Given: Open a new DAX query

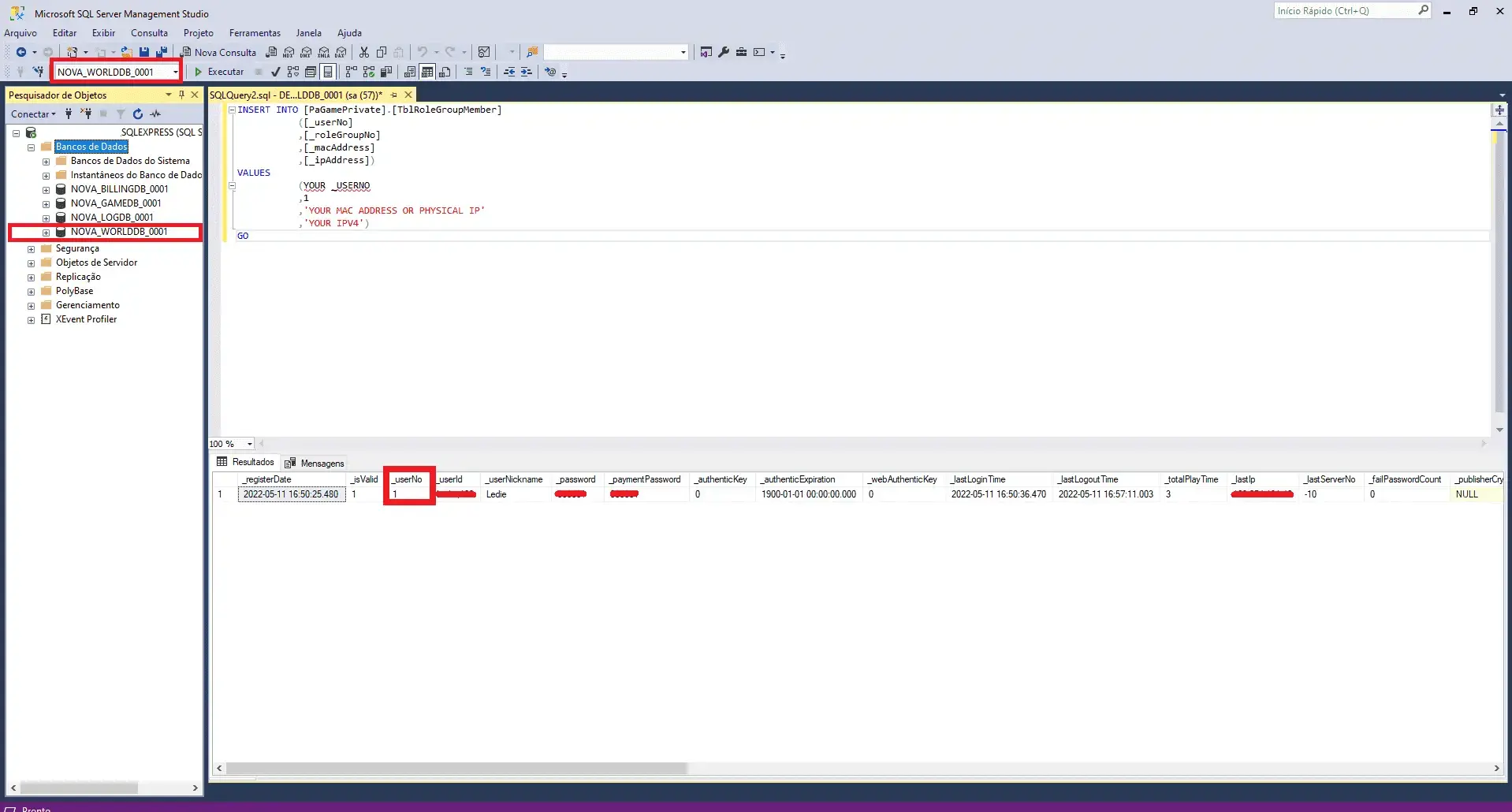Looking at the screenshot, I should pyautogui.click(x=341, y=53).
